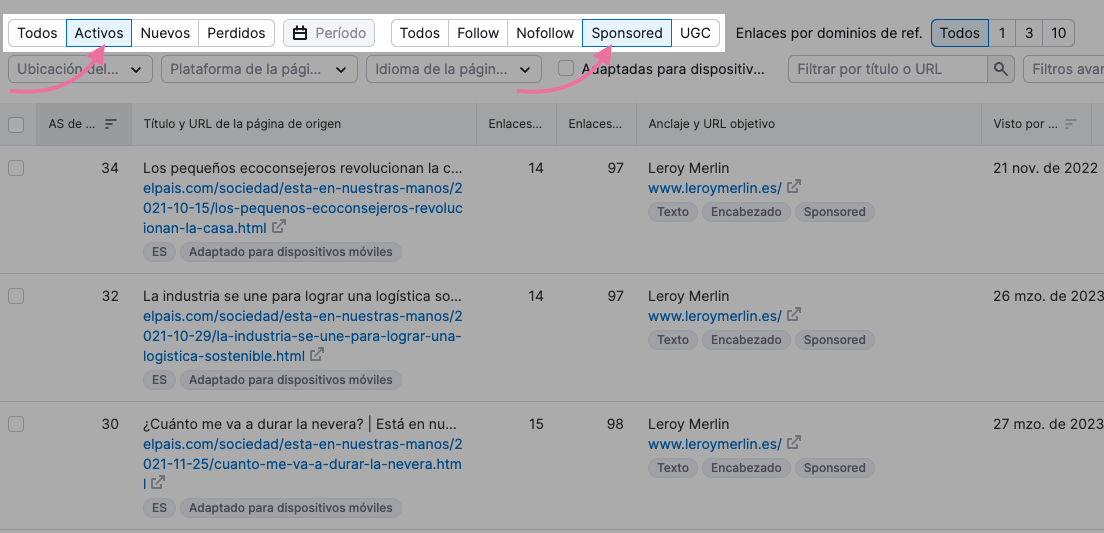Check the select-all checkbox in table header
The height and width of the screenshot is (533, 1104).
click(16, 124)
